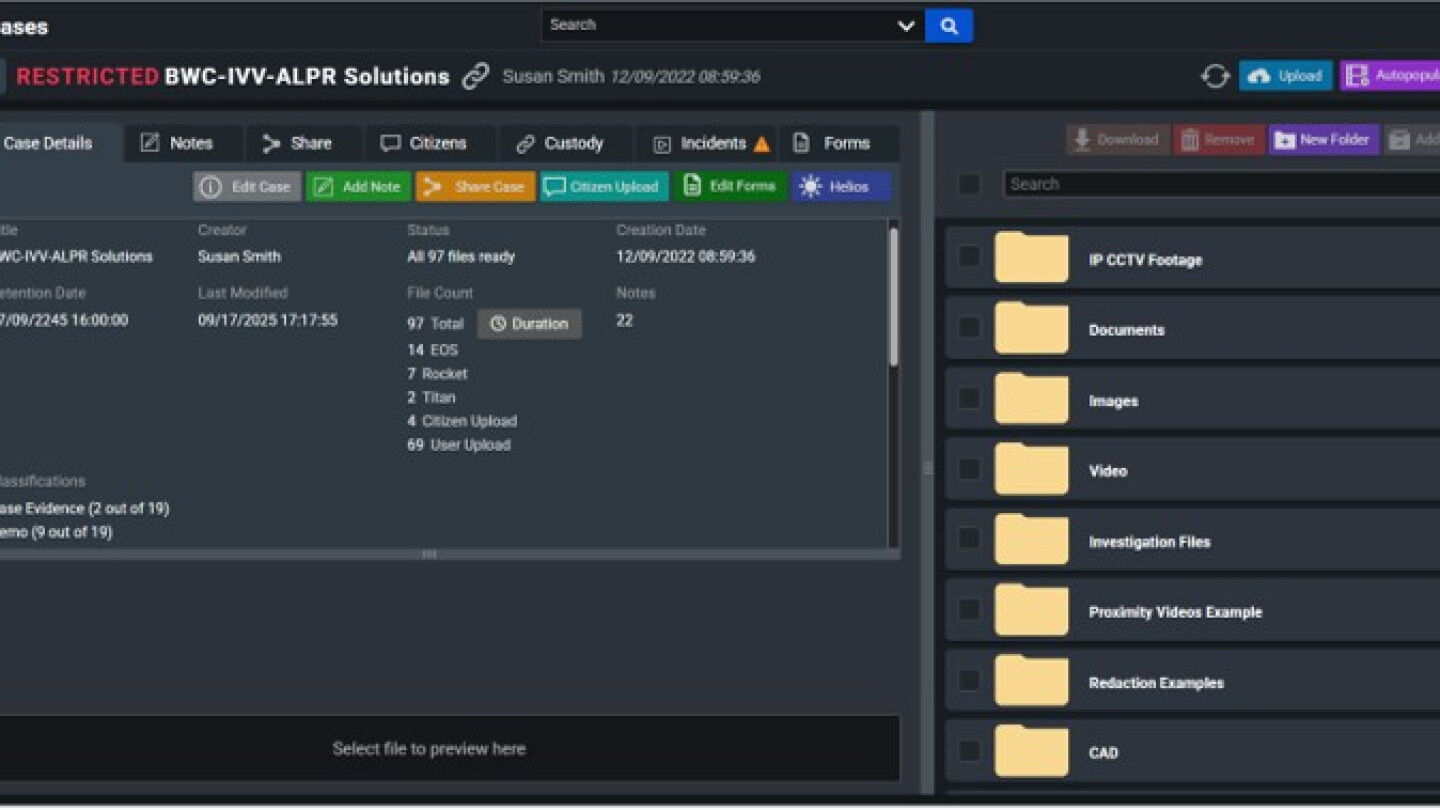The width and height of the screenshot is (1440, 810).
Task: Click the Duration button
Action: coord(529,324)
